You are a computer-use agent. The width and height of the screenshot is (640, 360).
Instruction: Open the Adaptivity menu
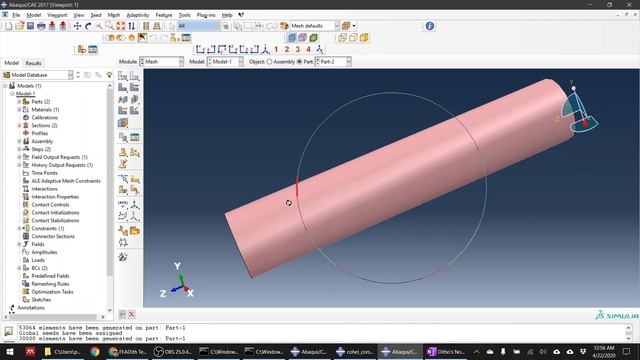[x=138, y=15]
